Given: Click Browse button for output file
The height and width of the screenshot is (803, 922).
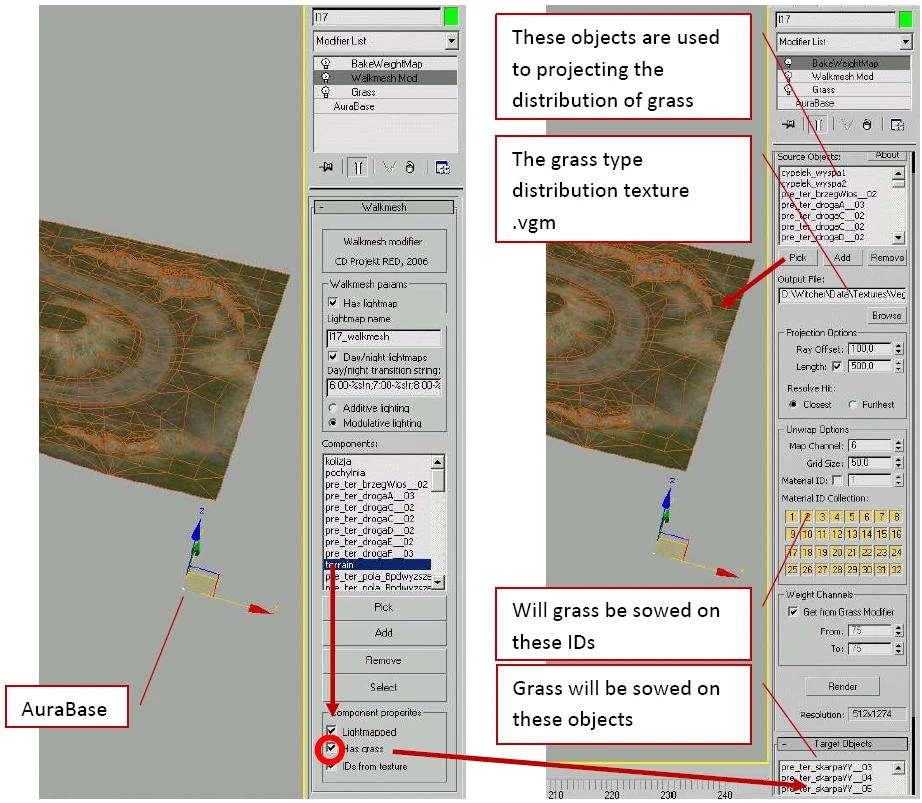Looking at the screenshot, I should (x=886, y=316).
